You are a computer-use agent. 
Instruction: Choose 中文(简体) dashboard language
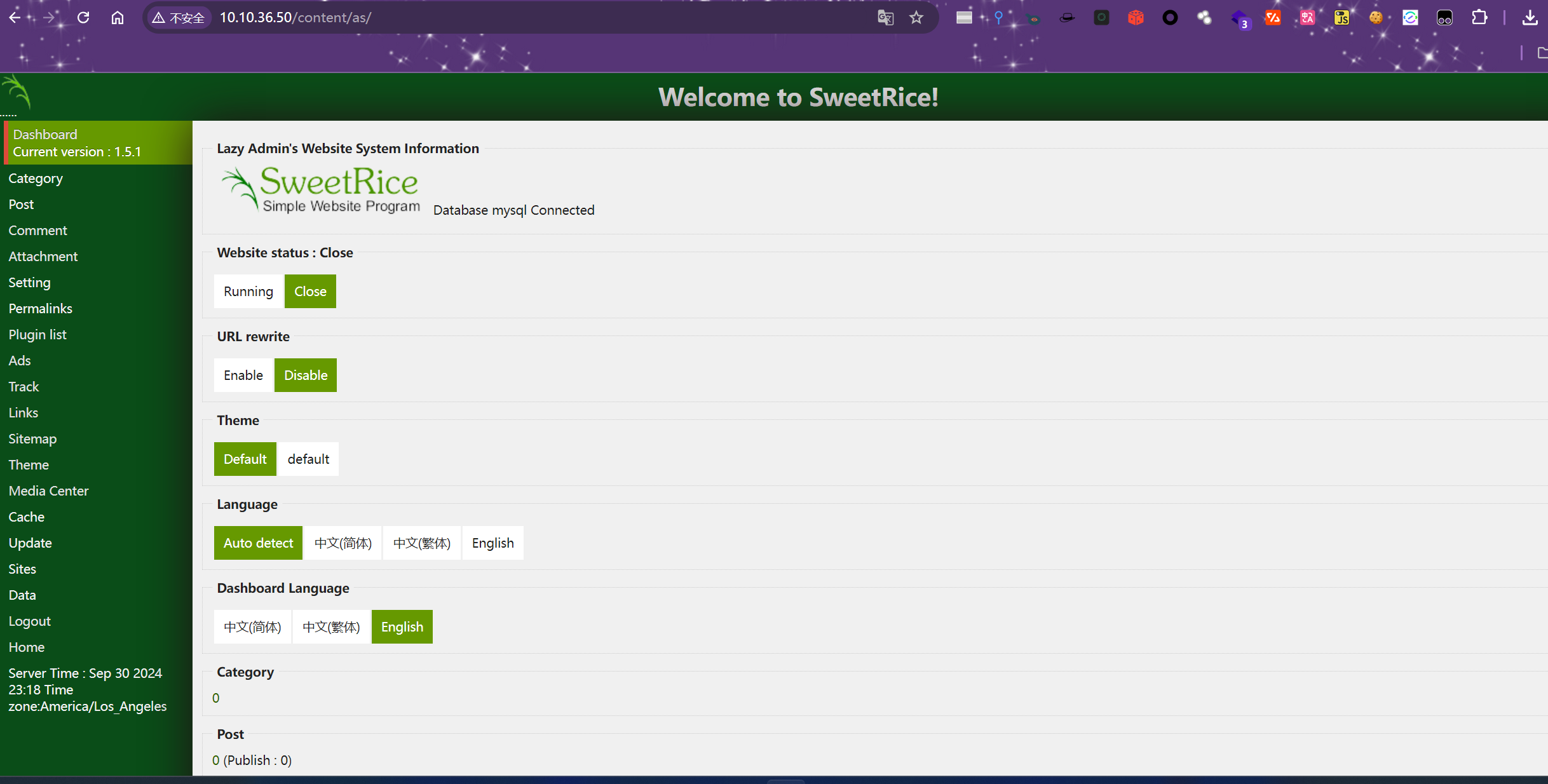[252, 627]
